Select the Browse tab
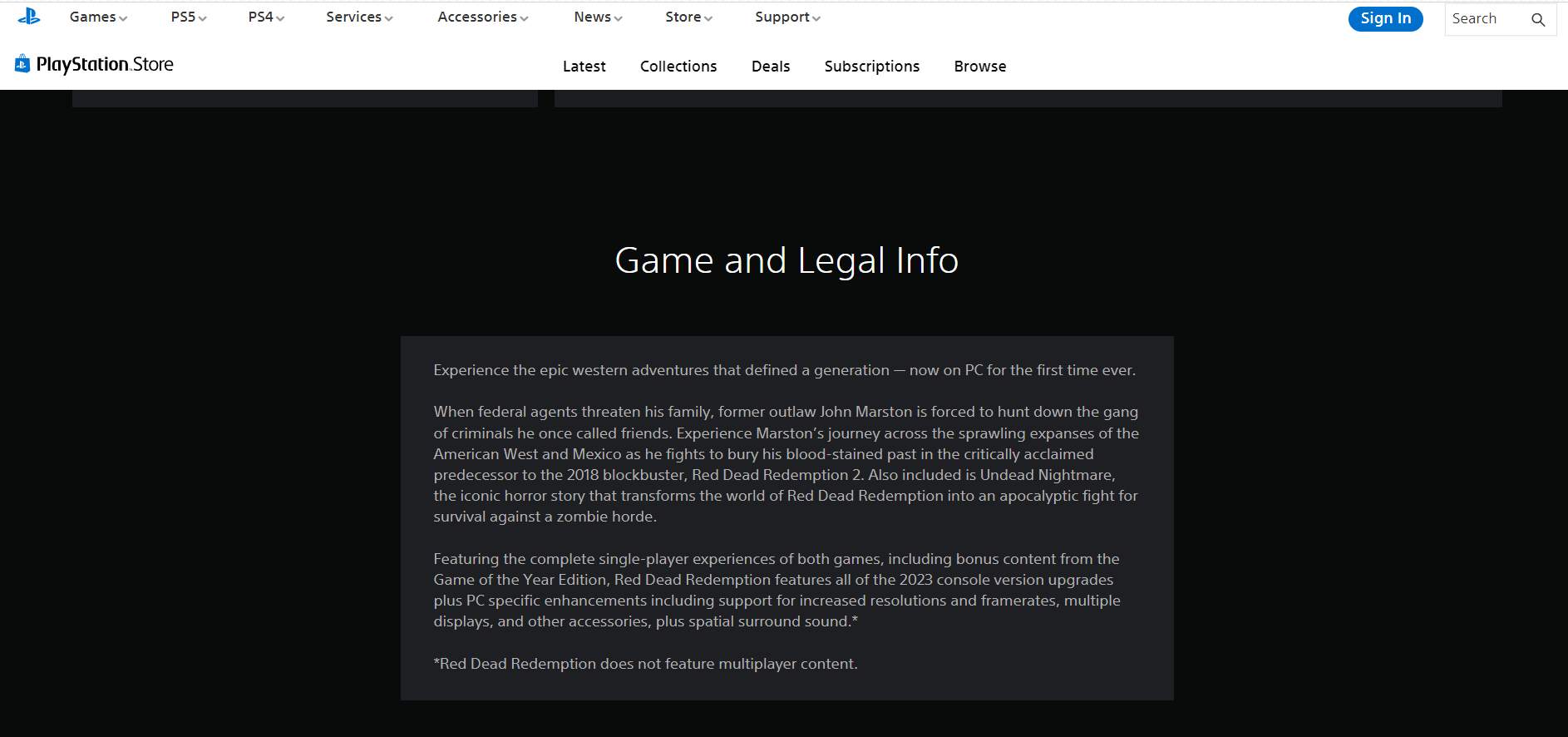 click(x=979, y=67)
